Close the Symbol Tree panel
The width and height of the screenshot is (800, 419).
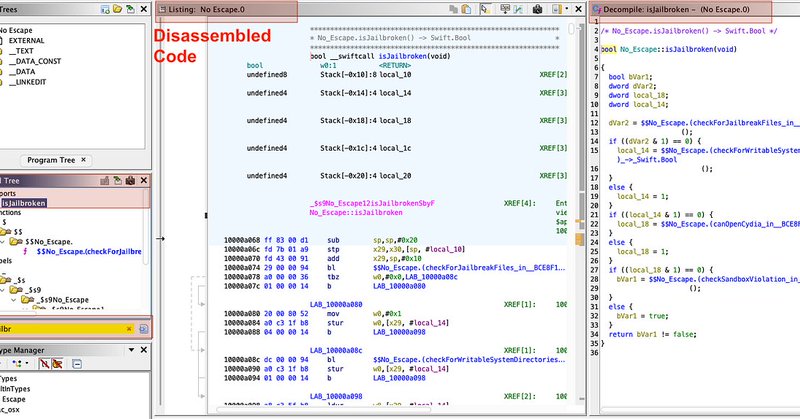144,181
